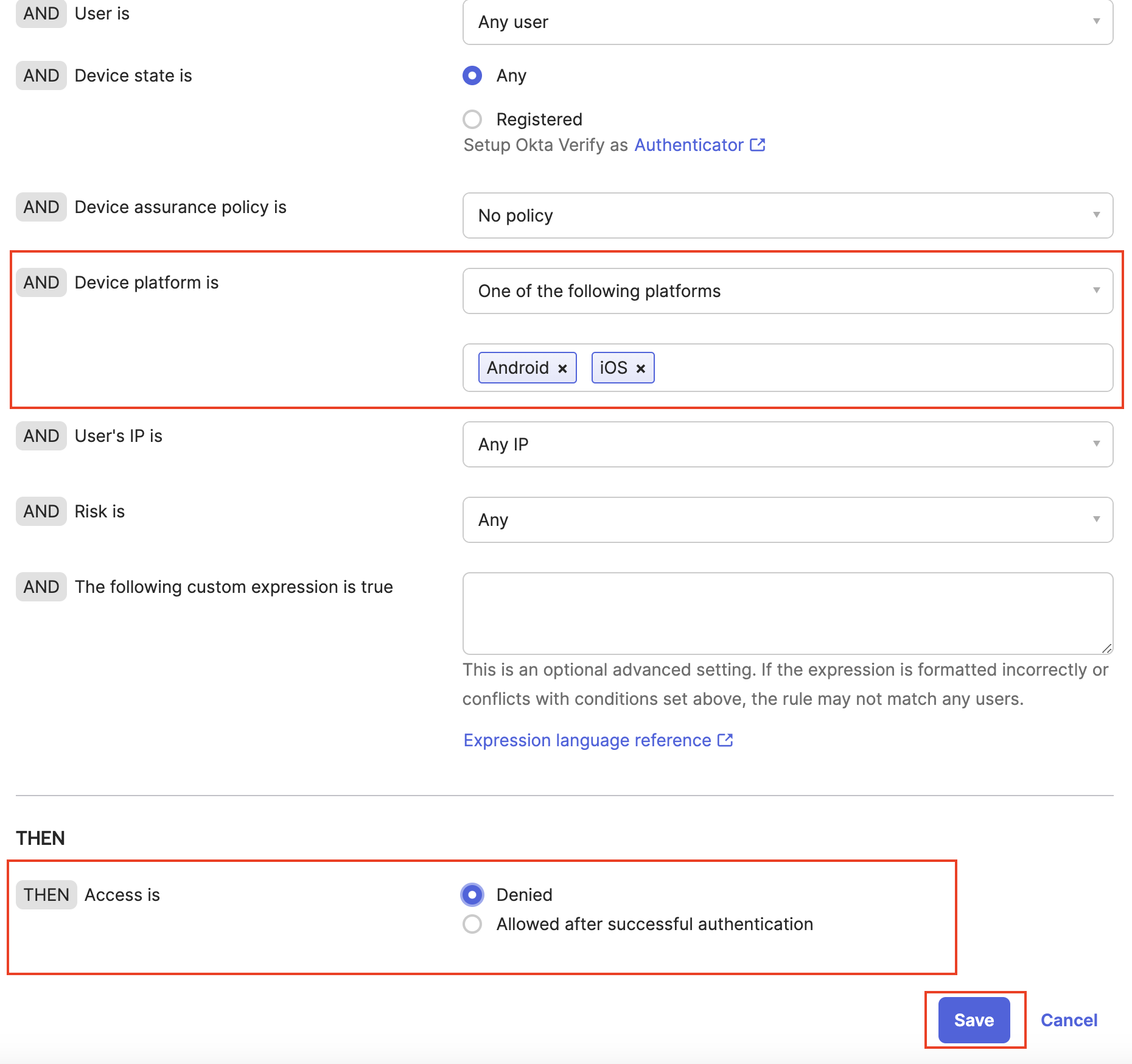Viewport: 1132px width, 1064px height.
Task: Open the Authenticator setup link
Action: point(689,145)
